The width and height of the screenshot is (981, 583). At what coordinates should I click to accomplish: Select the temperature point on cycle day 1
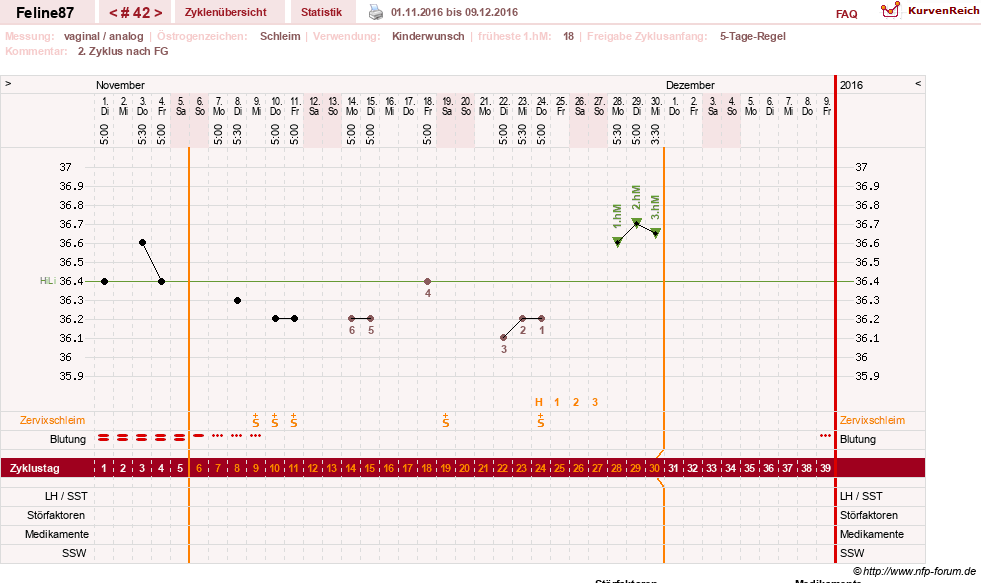(x=104, y=281)
